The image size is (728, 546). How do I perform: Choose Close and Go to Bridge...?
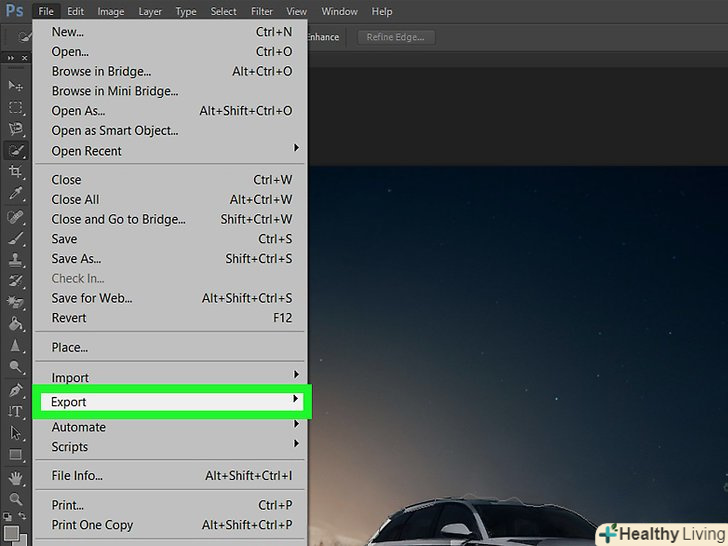pos(170,219)
